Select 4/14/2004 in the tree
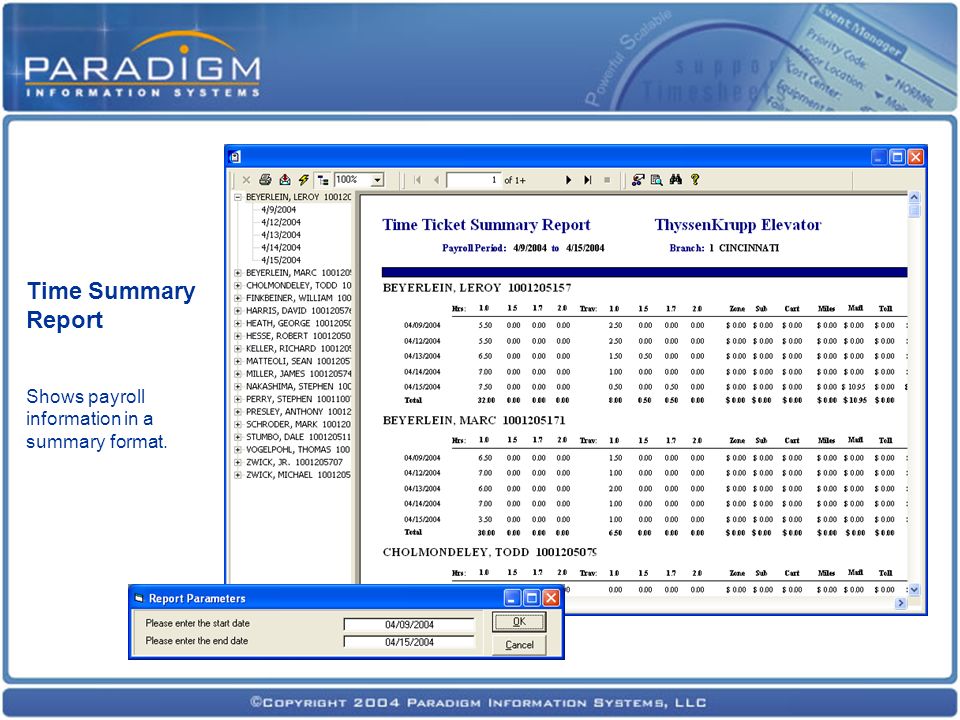This screenshot has width=960, height=720. [281, 248]
